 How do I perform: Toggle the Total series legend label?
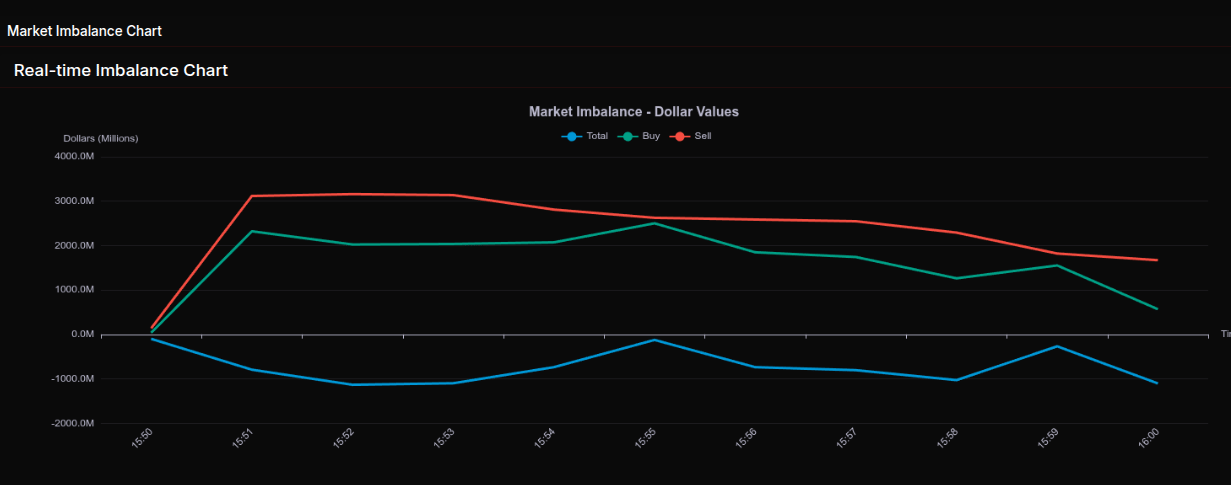[x=597, y=136]
